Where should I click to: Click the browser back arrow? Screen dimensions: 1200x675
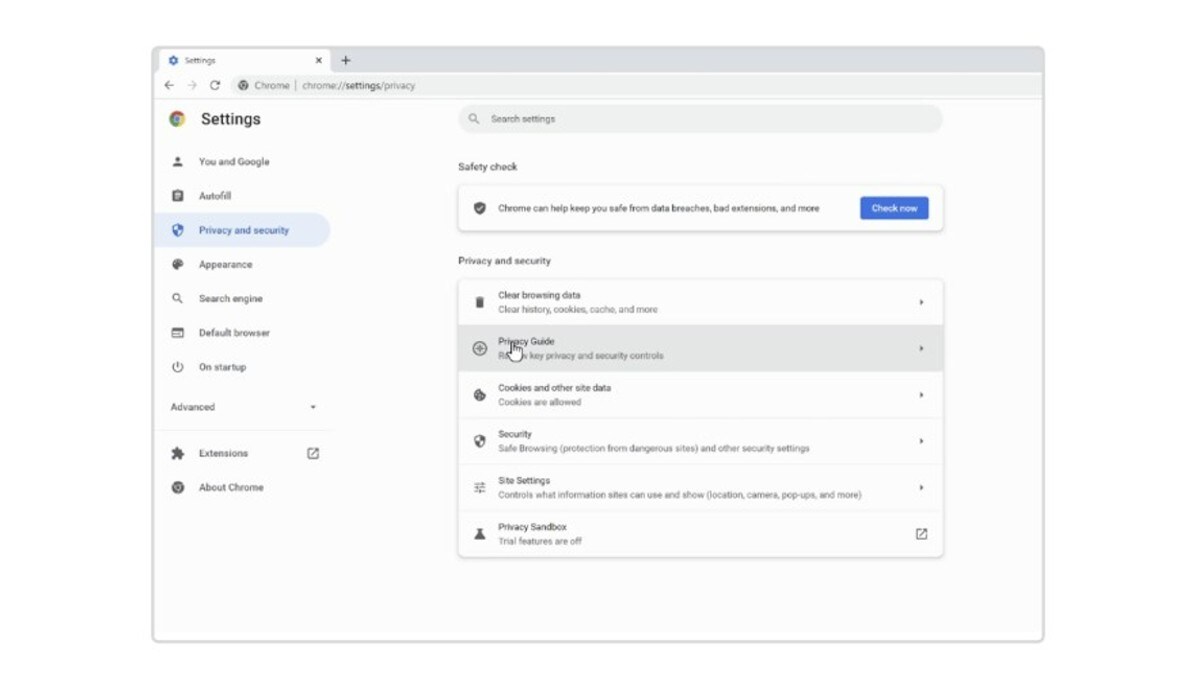point(169,86)
